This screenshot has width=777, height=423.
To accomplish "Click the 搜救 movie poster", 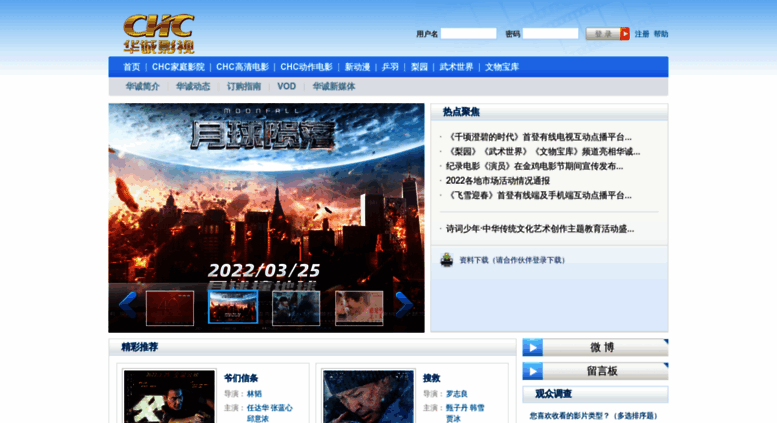I will click(x=368, y=396).
